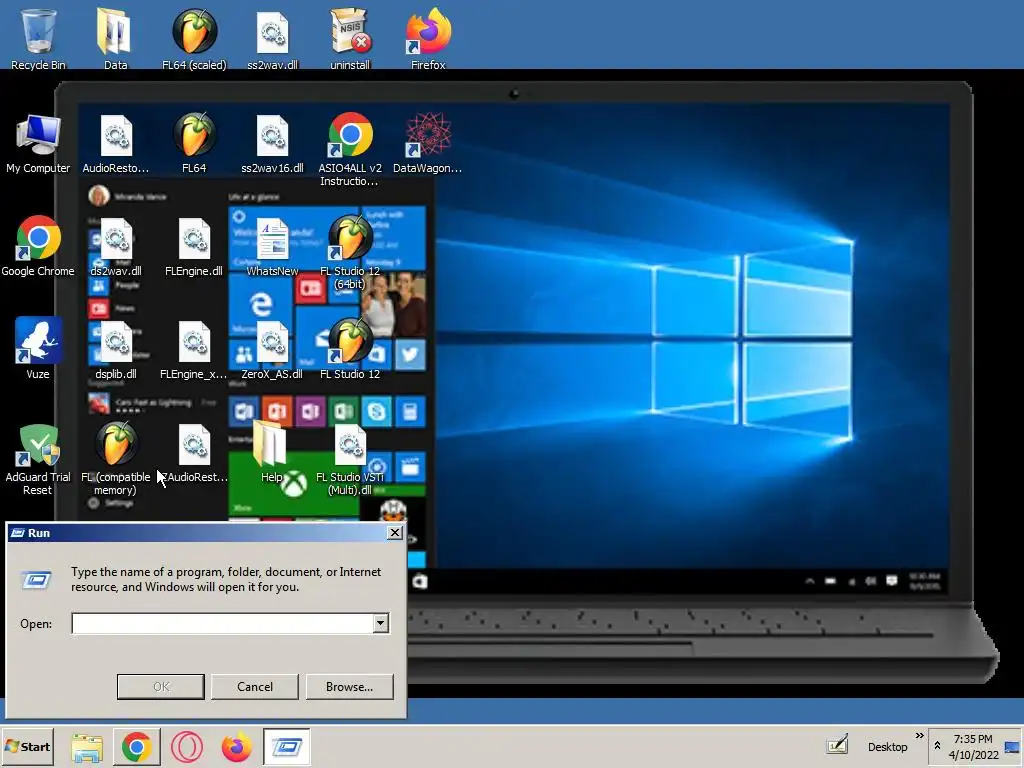Select the Run taskbar button
Screen dimensions: 1024x768
pyautogui.click(x=287, y=746)
